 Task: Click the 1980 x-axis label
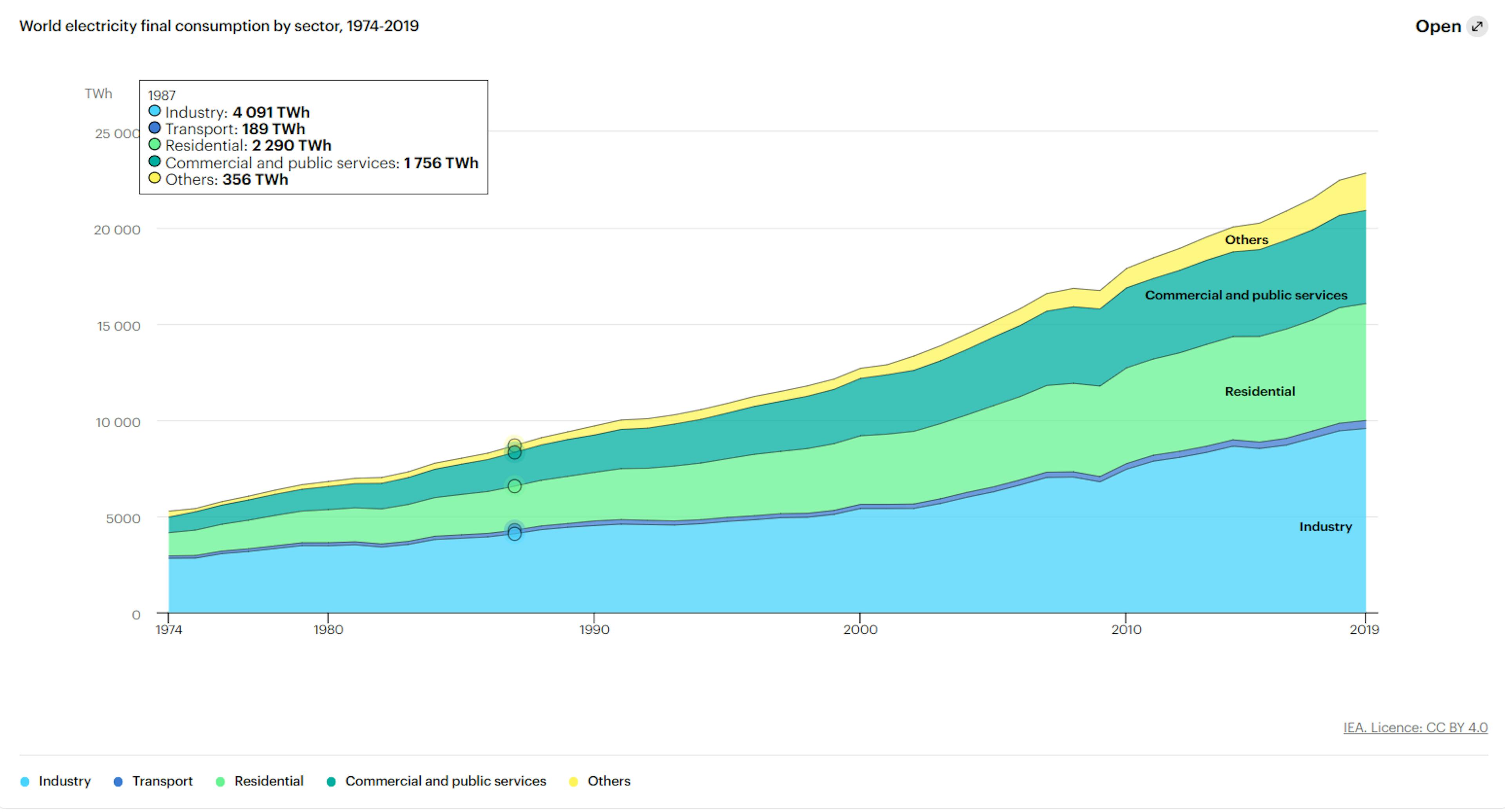pyautogui.click(x=328, y=630)
